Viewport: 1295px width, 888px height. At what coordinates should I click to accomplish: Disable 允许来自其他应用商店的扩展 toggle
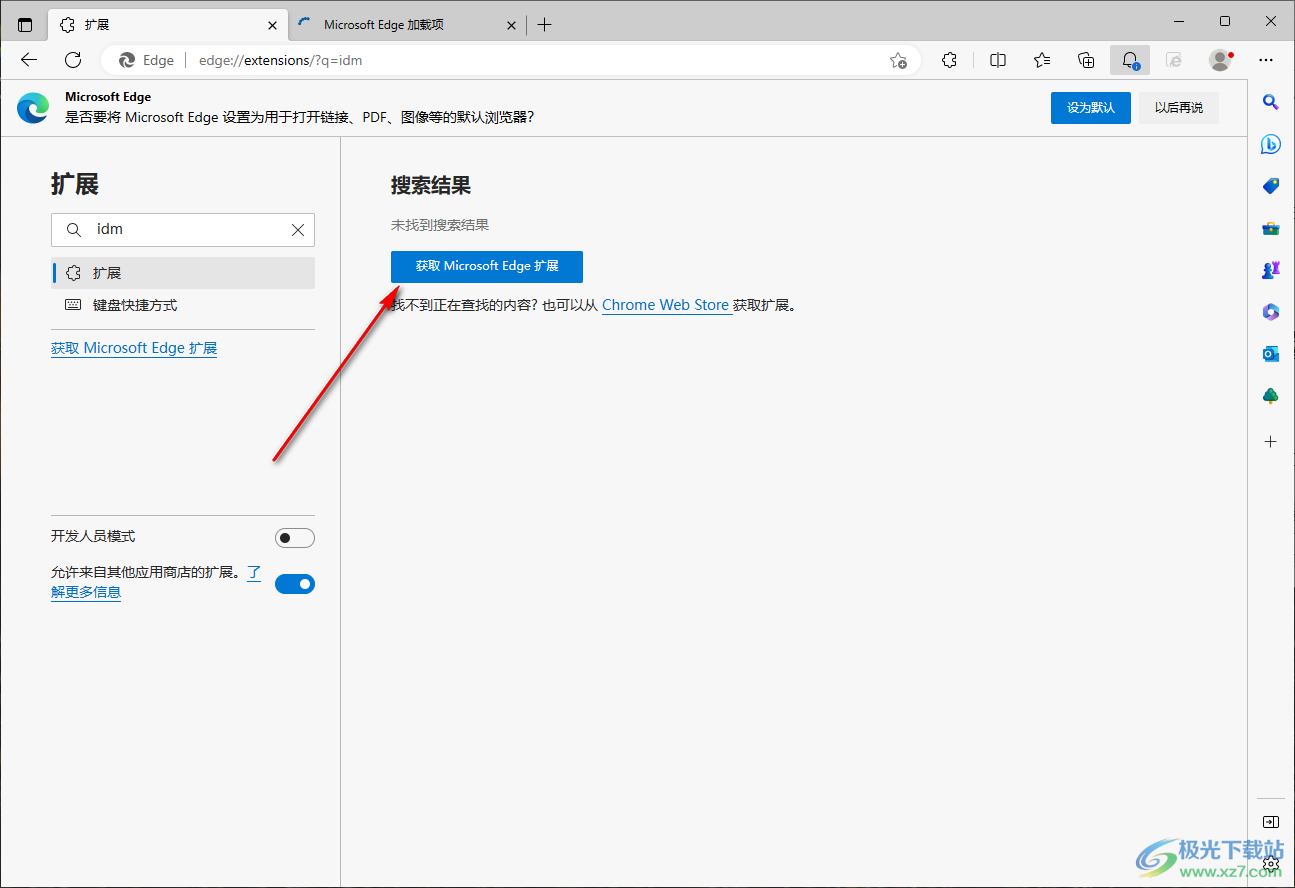295,584
